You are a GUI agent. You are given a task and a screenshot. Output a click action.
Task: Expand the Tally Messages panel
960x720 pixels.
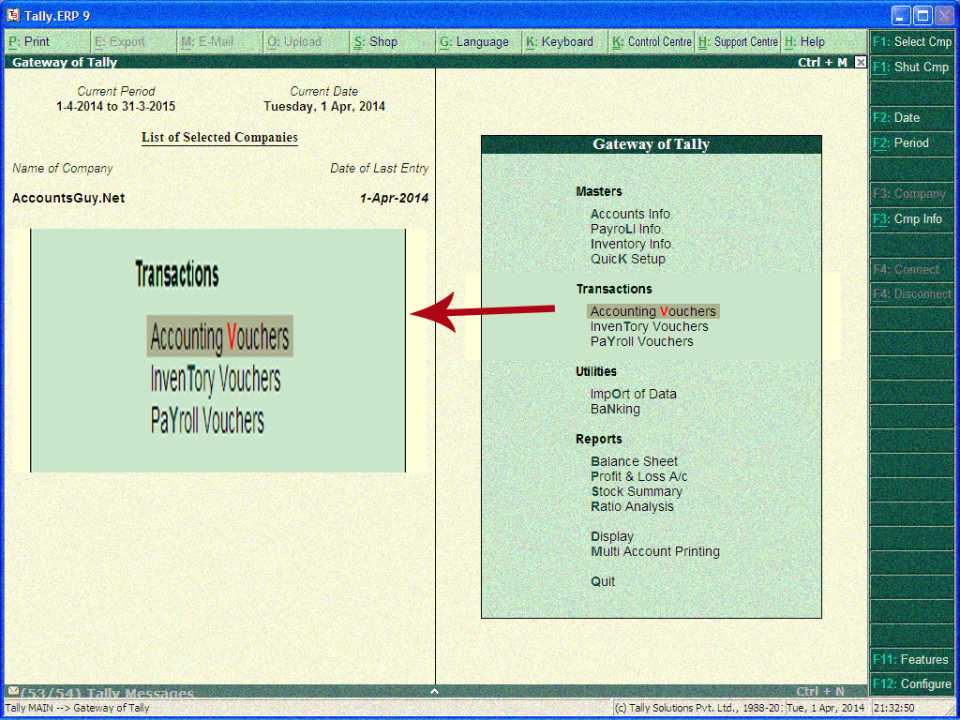coord(434,691)
